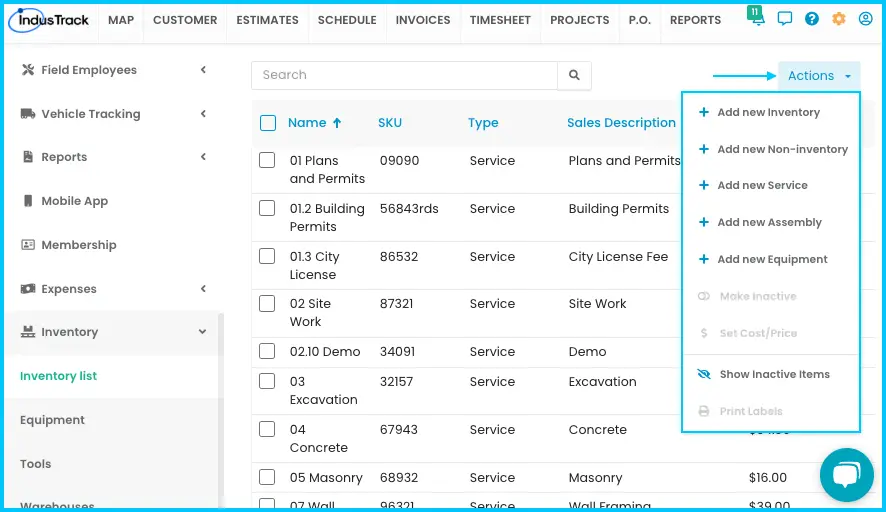Click into the Search input field

(x=405, y=75)
